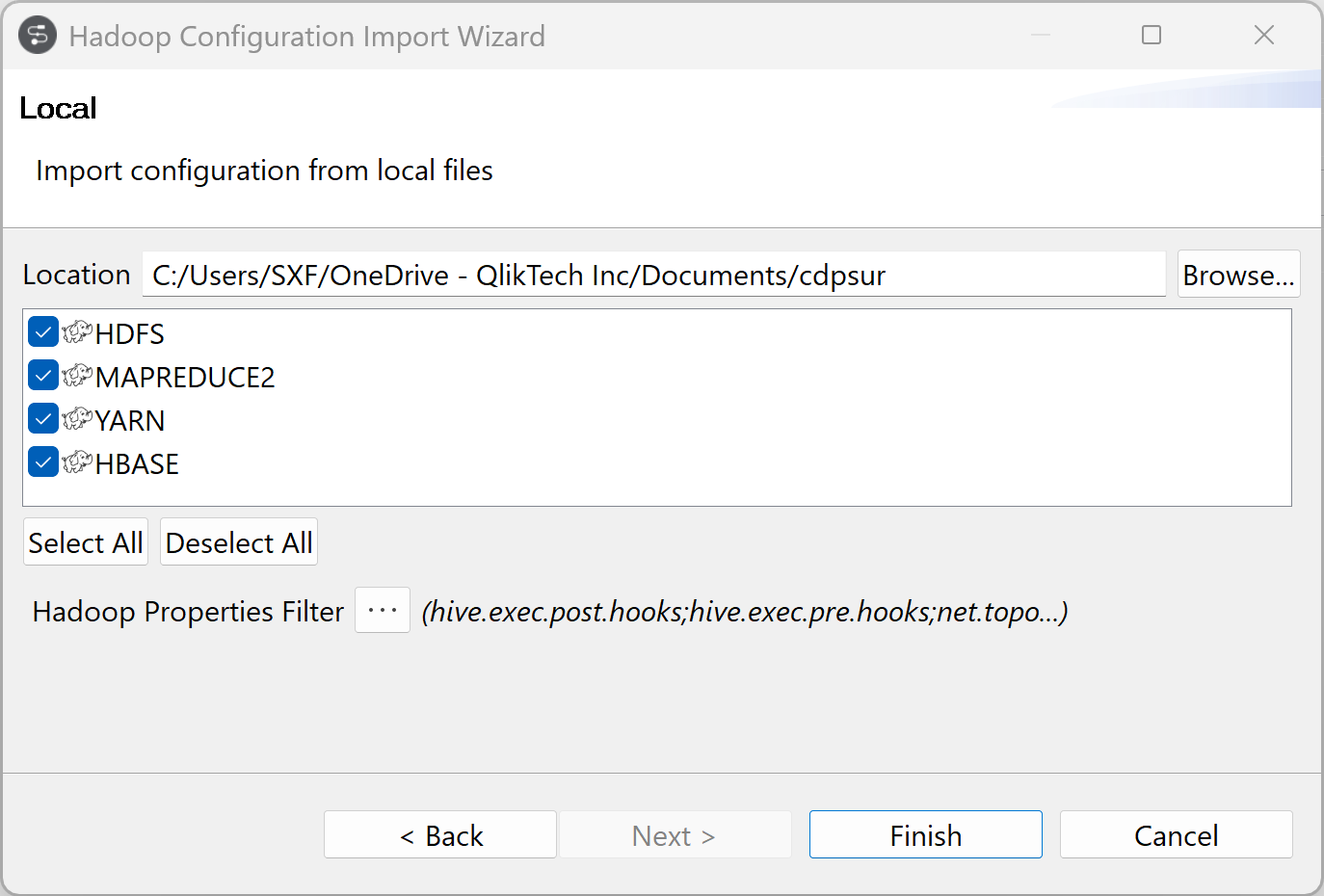The width and height of the screenshot is (1324, 896).
Task: Finish the Hadoop configuration import
Action: click(925, 834)
